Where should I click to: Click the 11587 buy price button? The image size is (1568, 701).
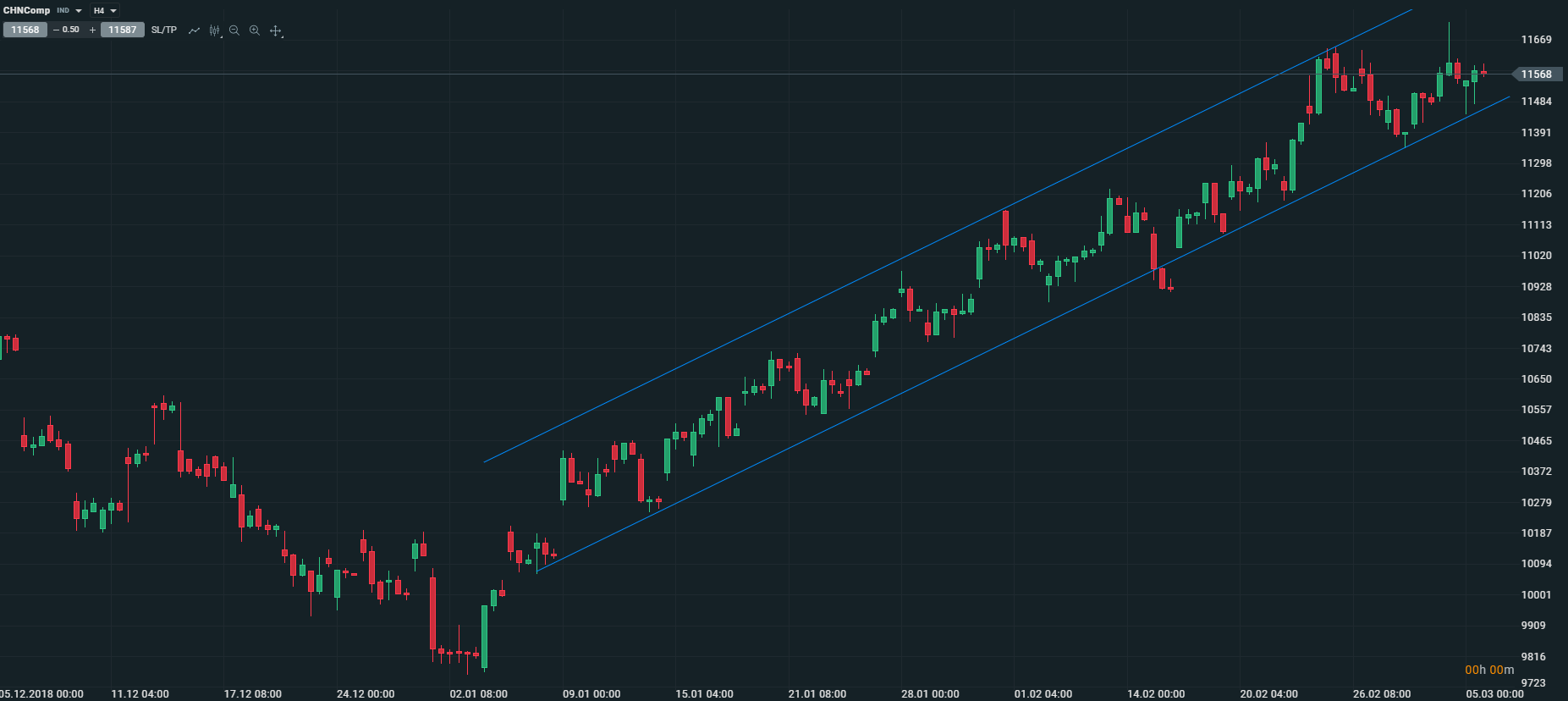pos(123,30)
